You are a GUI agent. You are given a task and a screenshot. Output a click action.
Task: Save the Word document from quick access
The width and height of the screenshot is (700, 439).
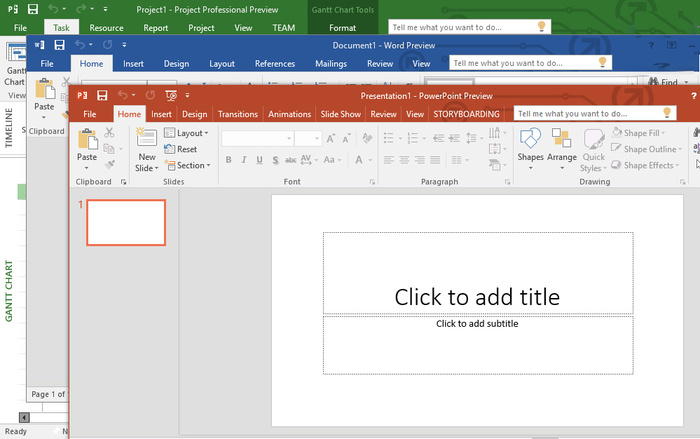click(x=59, y=45)
